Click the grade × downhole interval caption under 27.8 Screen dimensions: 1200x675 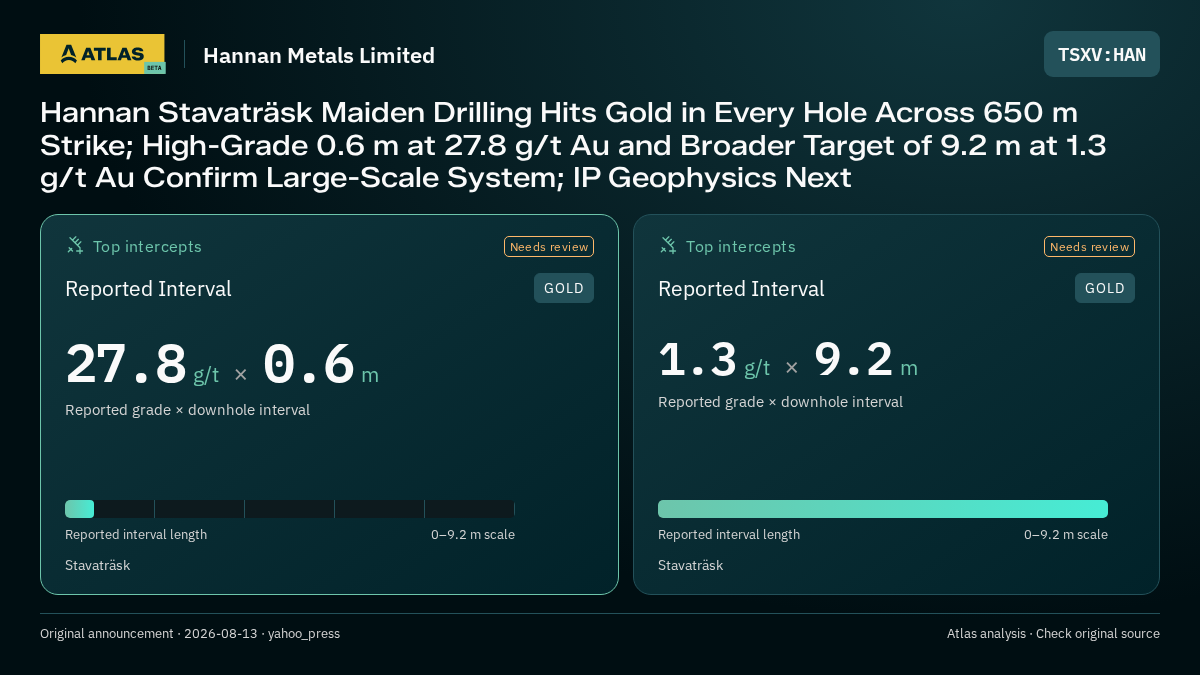tap(187, 410)
